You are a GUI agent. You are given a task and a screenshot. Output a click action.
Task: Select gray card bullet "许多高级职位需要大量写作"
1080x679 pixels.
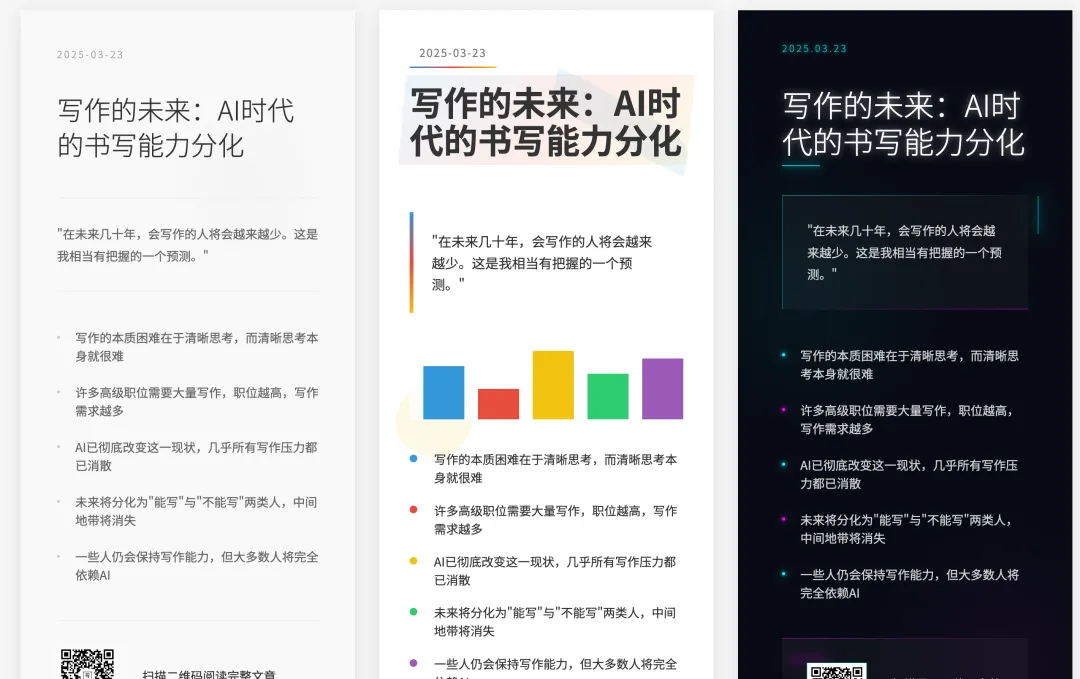click(x=196, y=401)
